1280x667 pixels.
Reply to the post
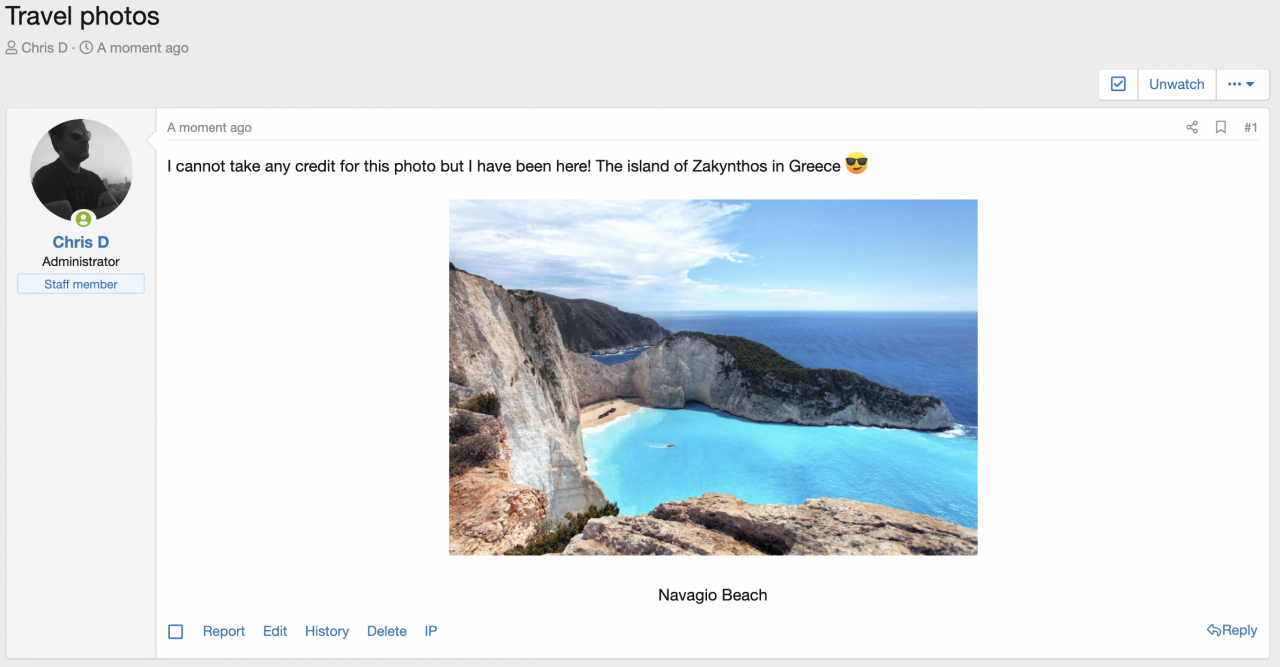[1232, 630]
